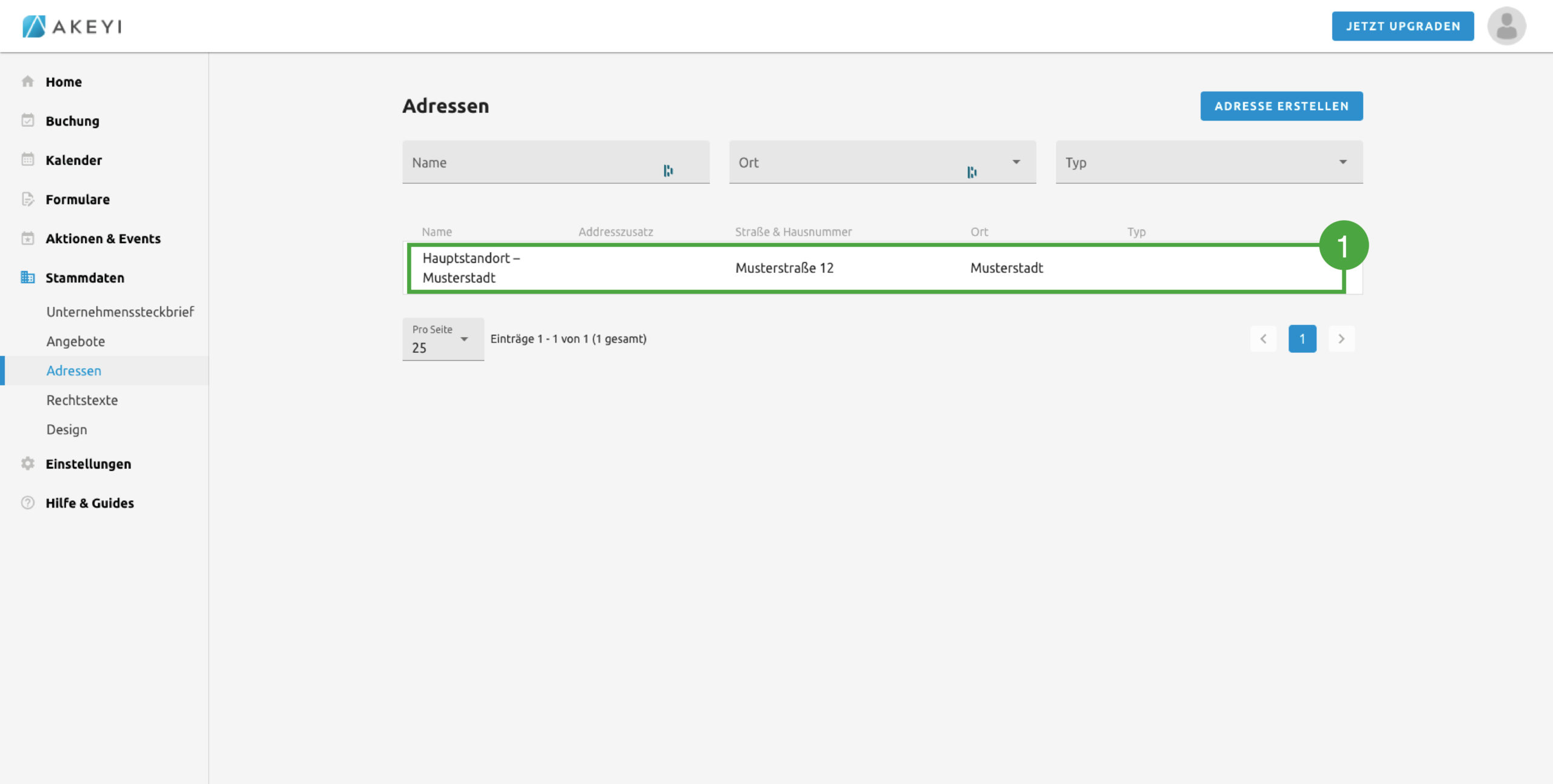Open the Ort filter dropdown
The image size is (1553, 784).
(1016, 162)
